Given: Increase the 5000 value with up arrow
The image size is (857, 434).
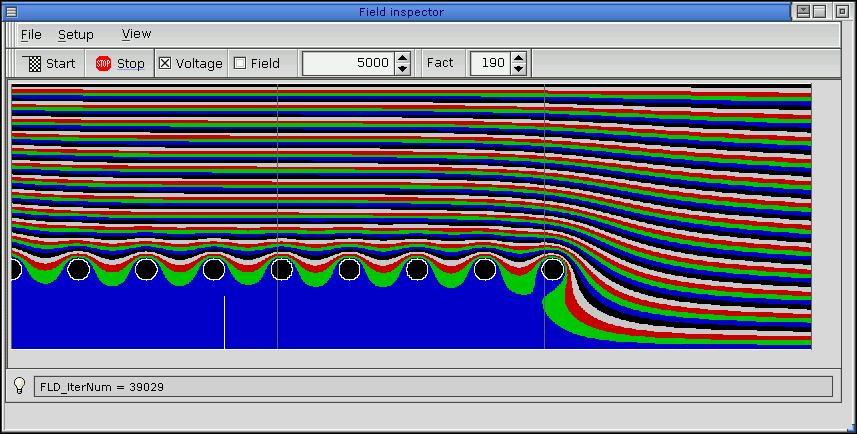Looking at the screenshot, I should pos(402,57).
